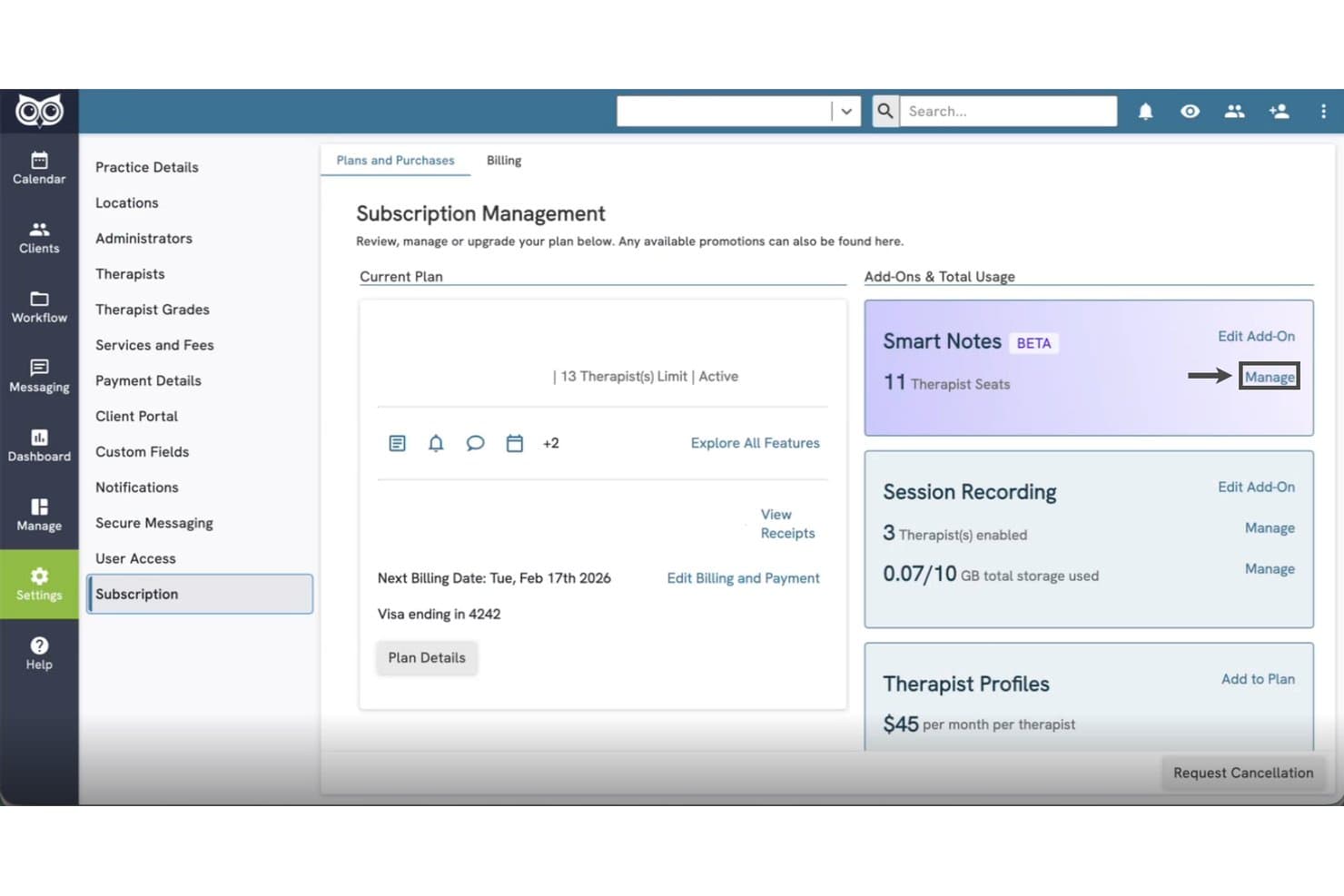Click the Request Cancellation button
The width and height of the screenshot is (1344, 896).
point(1243,773)
